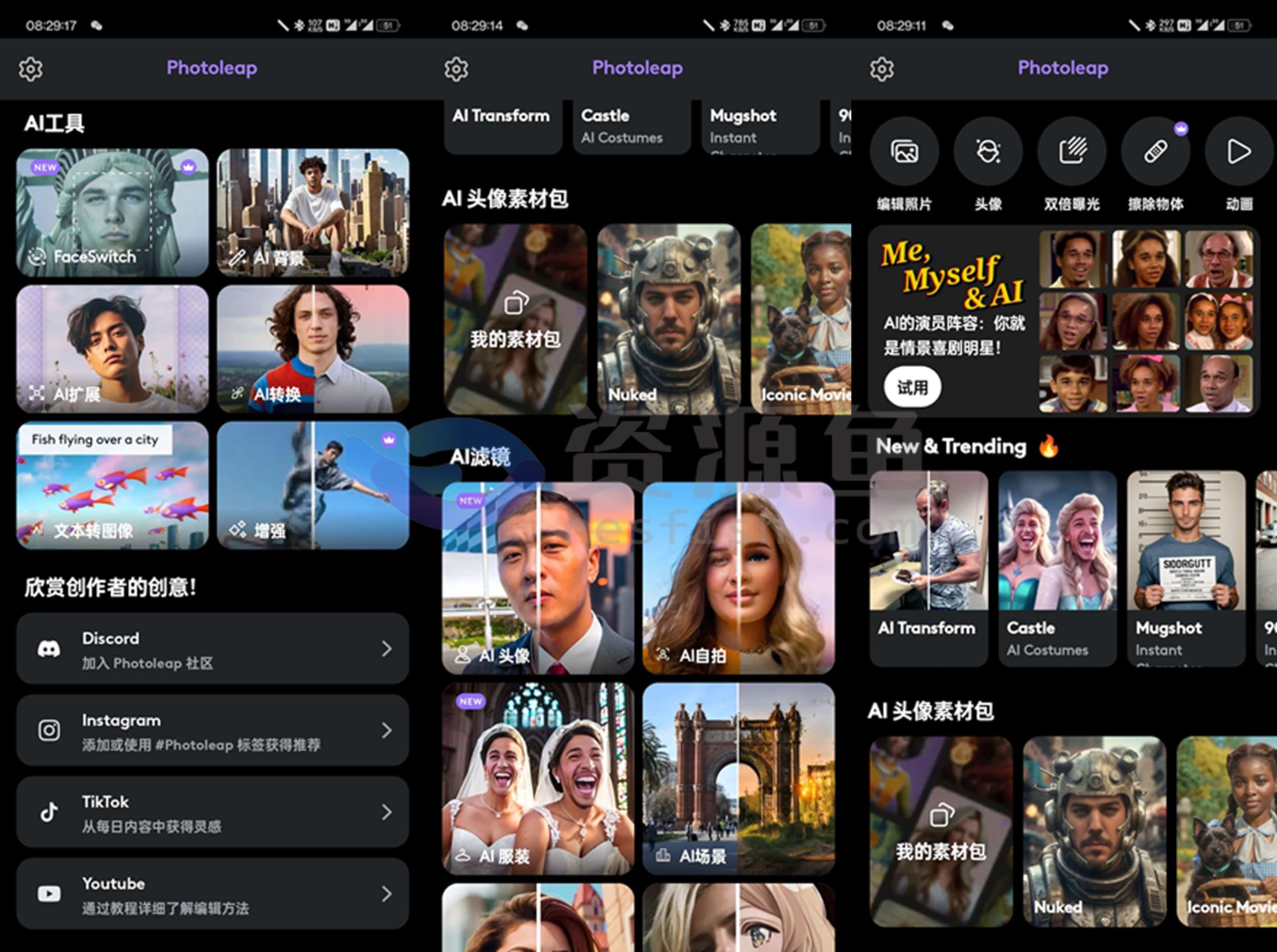This screenshot has width=1277, height=952.
Task: Open Instagram #Photoleap tag link row
Action: click(213, 730)
